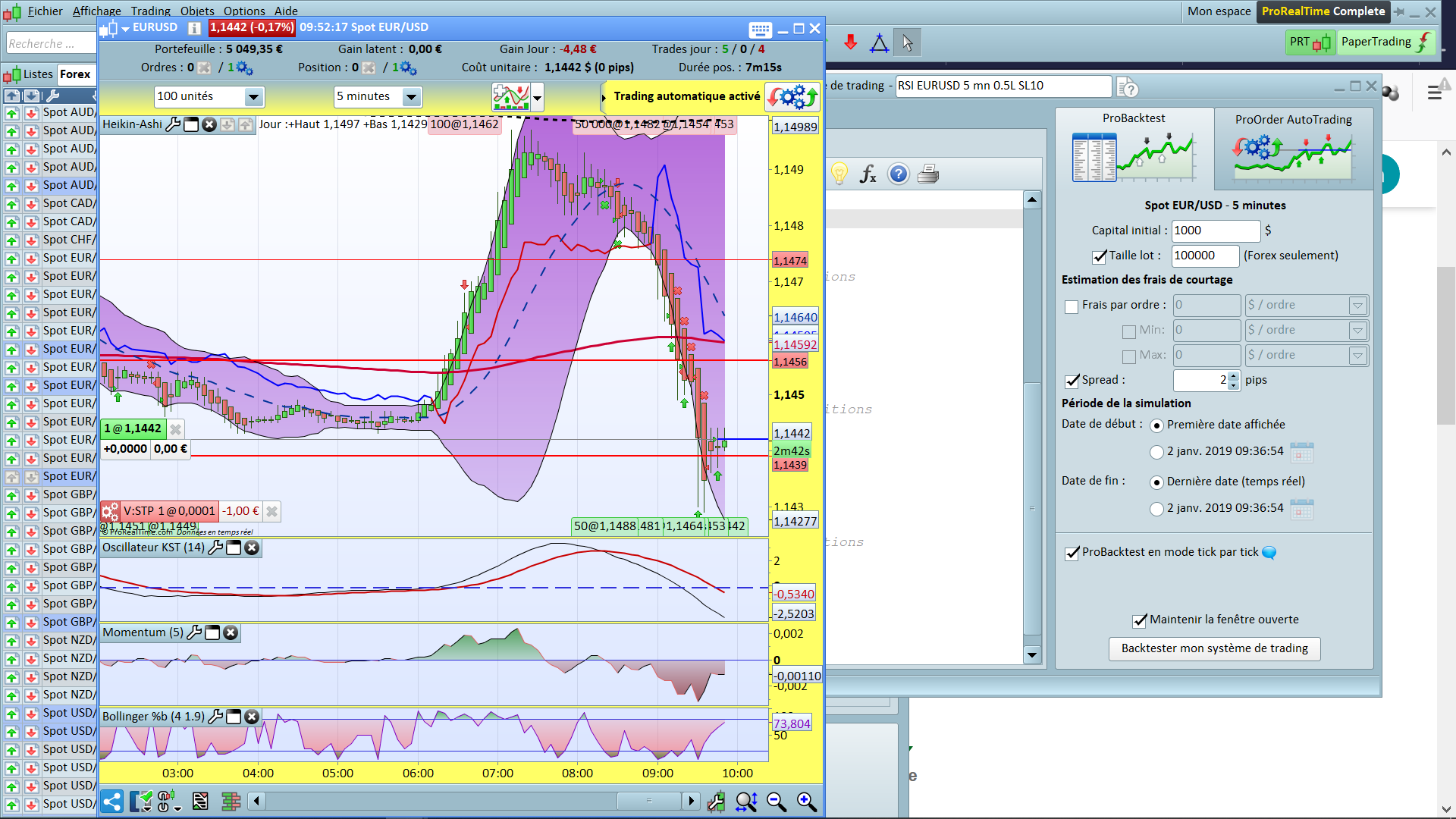The image size is (1456, 819).
Task: Click the fx function icon
Action: [868, 174]
